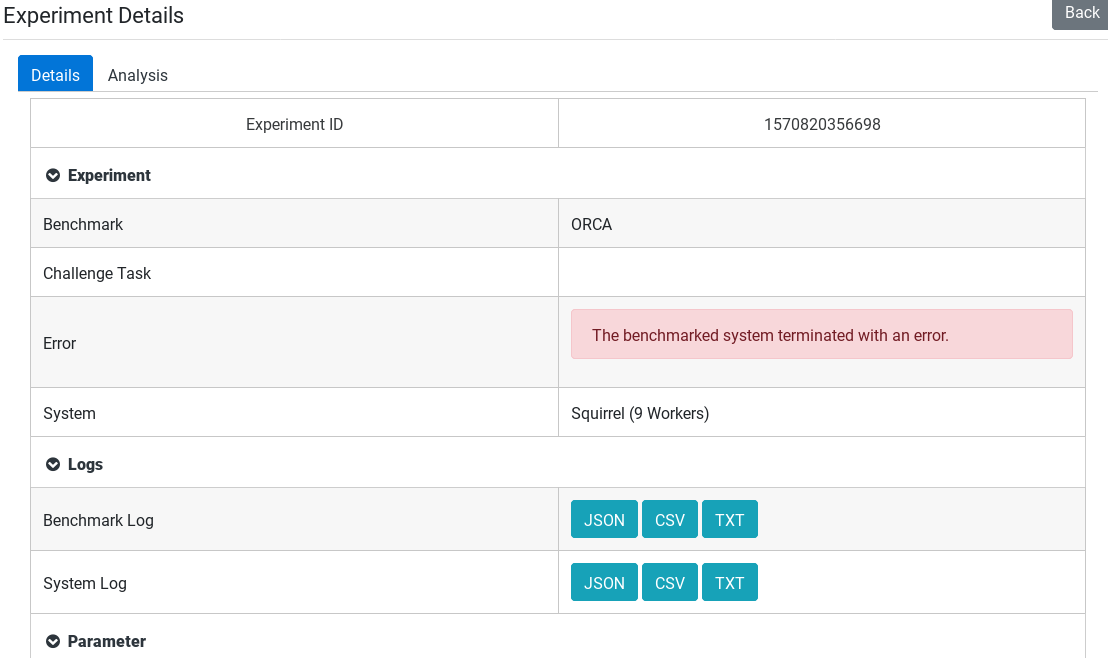
Task: Click the Error row label
Action: point(59,343)
